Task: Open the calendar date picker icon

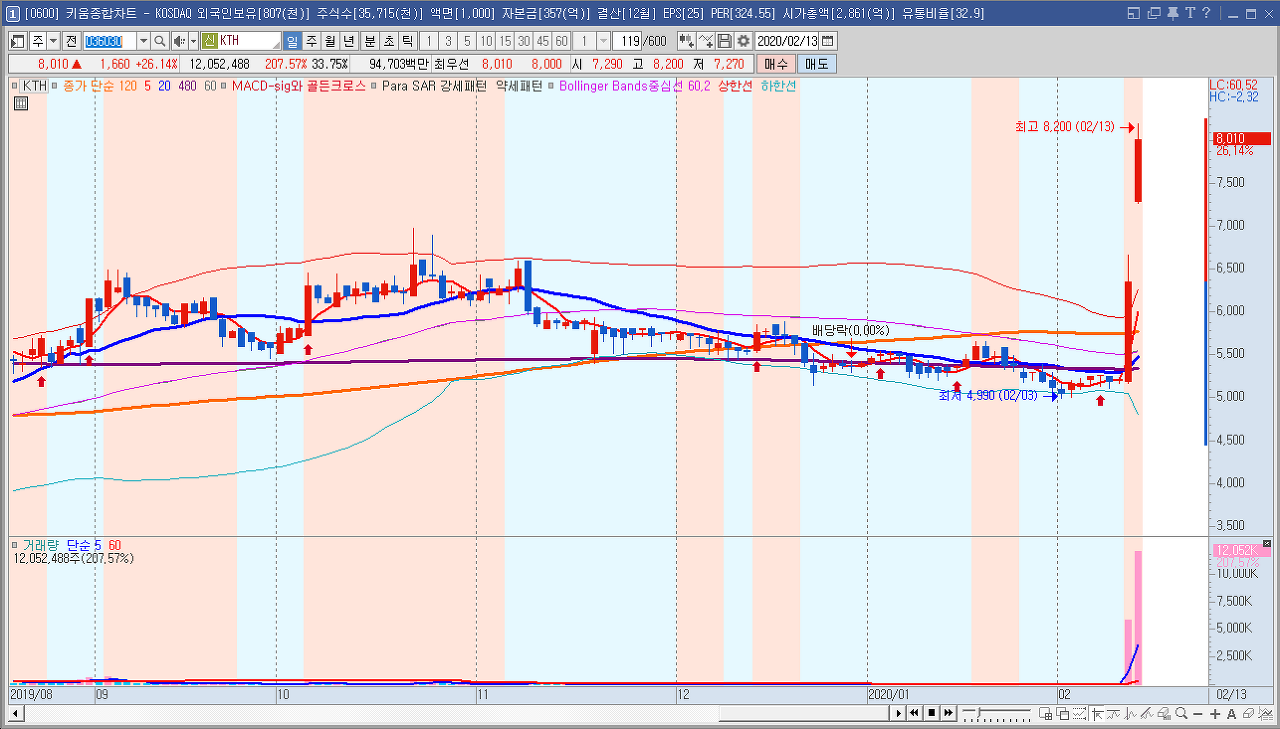Action: point(828,41)
